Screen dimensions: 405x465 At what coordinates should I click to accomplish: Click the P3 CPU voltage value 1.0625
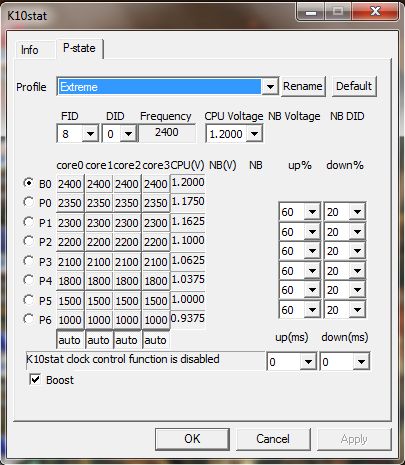tap(188, 260)
